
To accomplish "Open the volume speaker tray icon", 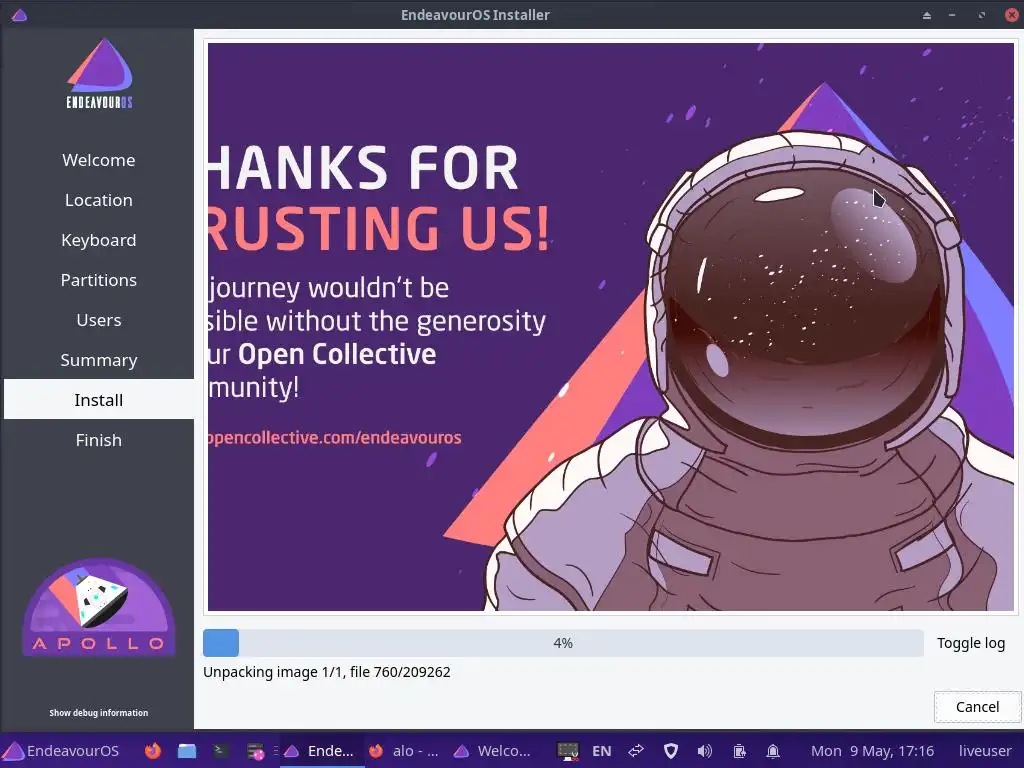I will pos(705,751).
